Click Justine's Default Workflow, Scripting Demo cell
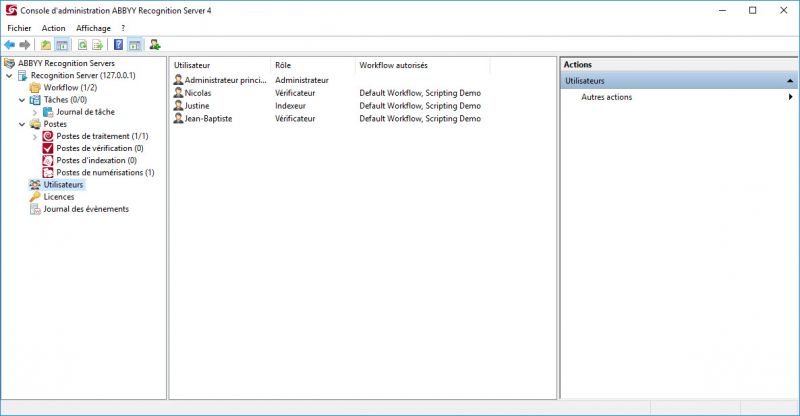This screenshot has height=416, width=800. tap(420, 106)
